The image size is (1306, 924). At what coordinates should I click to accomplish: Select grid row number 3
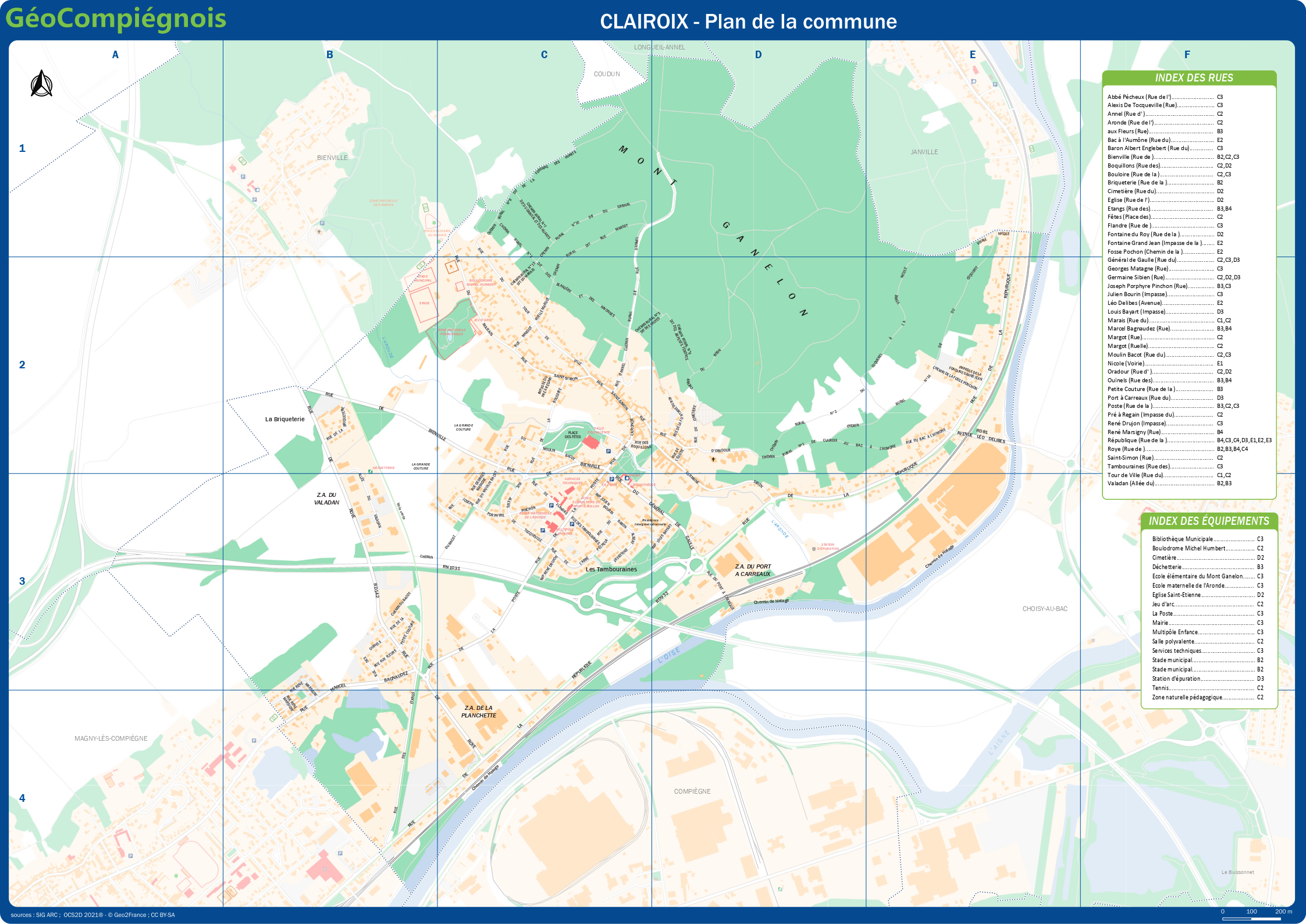click(x=22, y=581)
